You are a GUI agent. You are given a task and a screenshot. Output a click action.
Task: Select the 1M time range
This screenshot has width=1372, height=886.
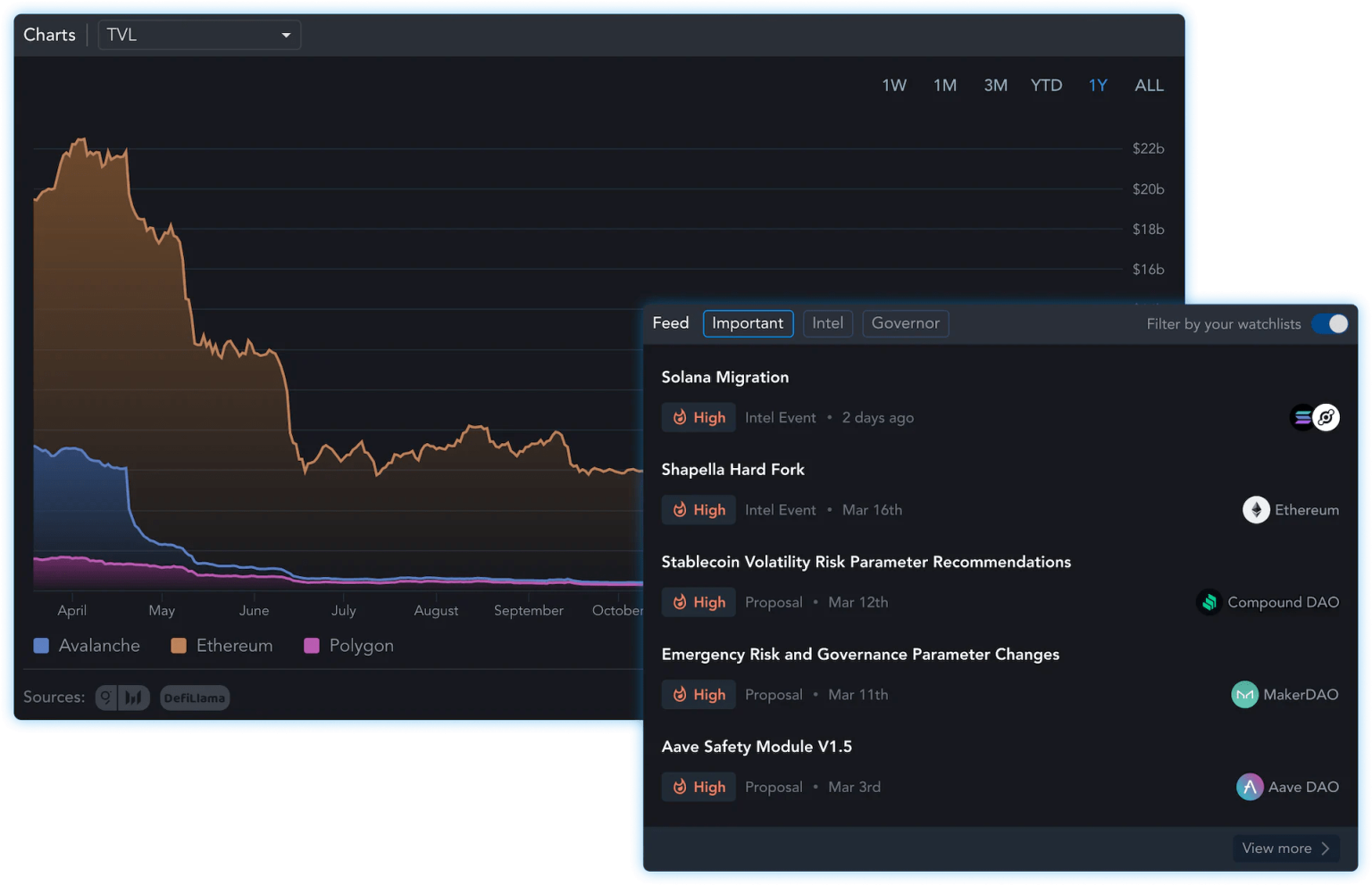coord(944,86)
